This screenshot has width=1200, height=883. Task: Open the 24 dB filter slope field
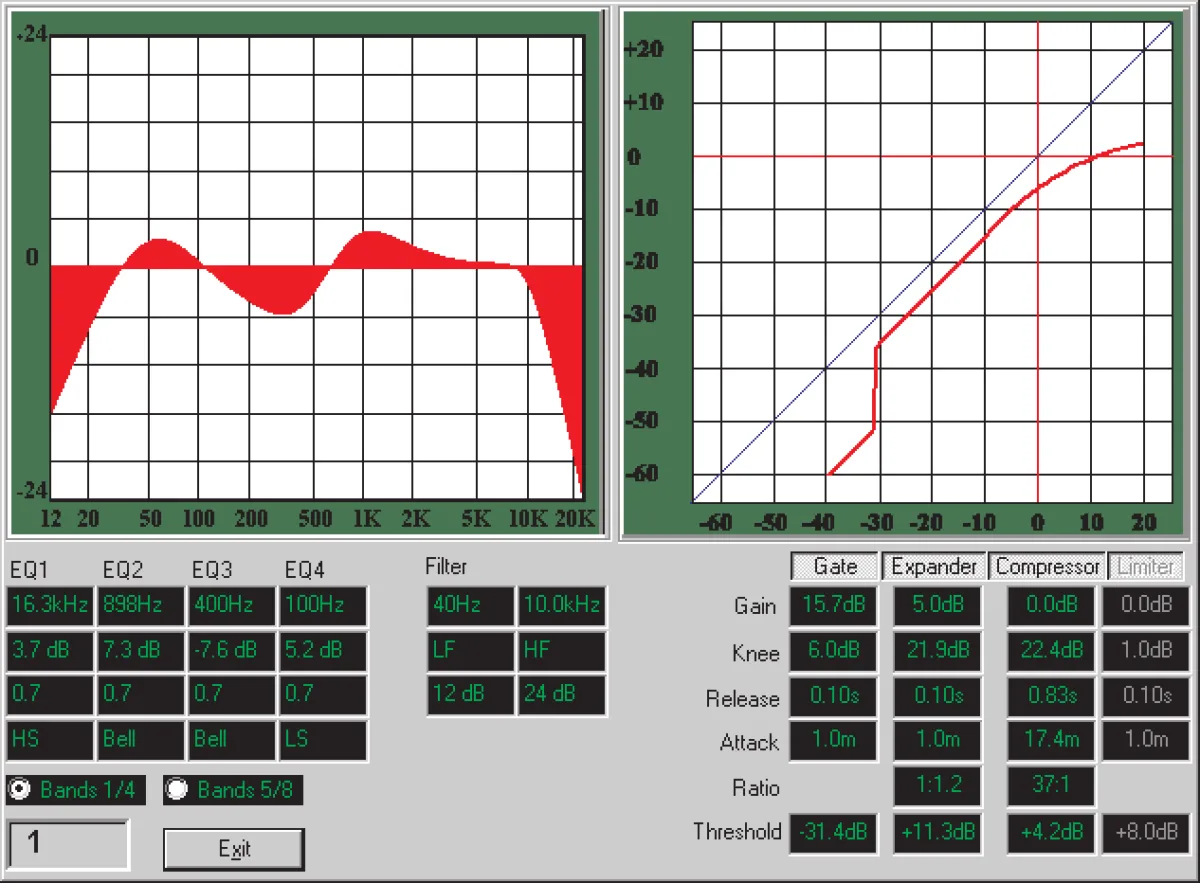(562, 694)
